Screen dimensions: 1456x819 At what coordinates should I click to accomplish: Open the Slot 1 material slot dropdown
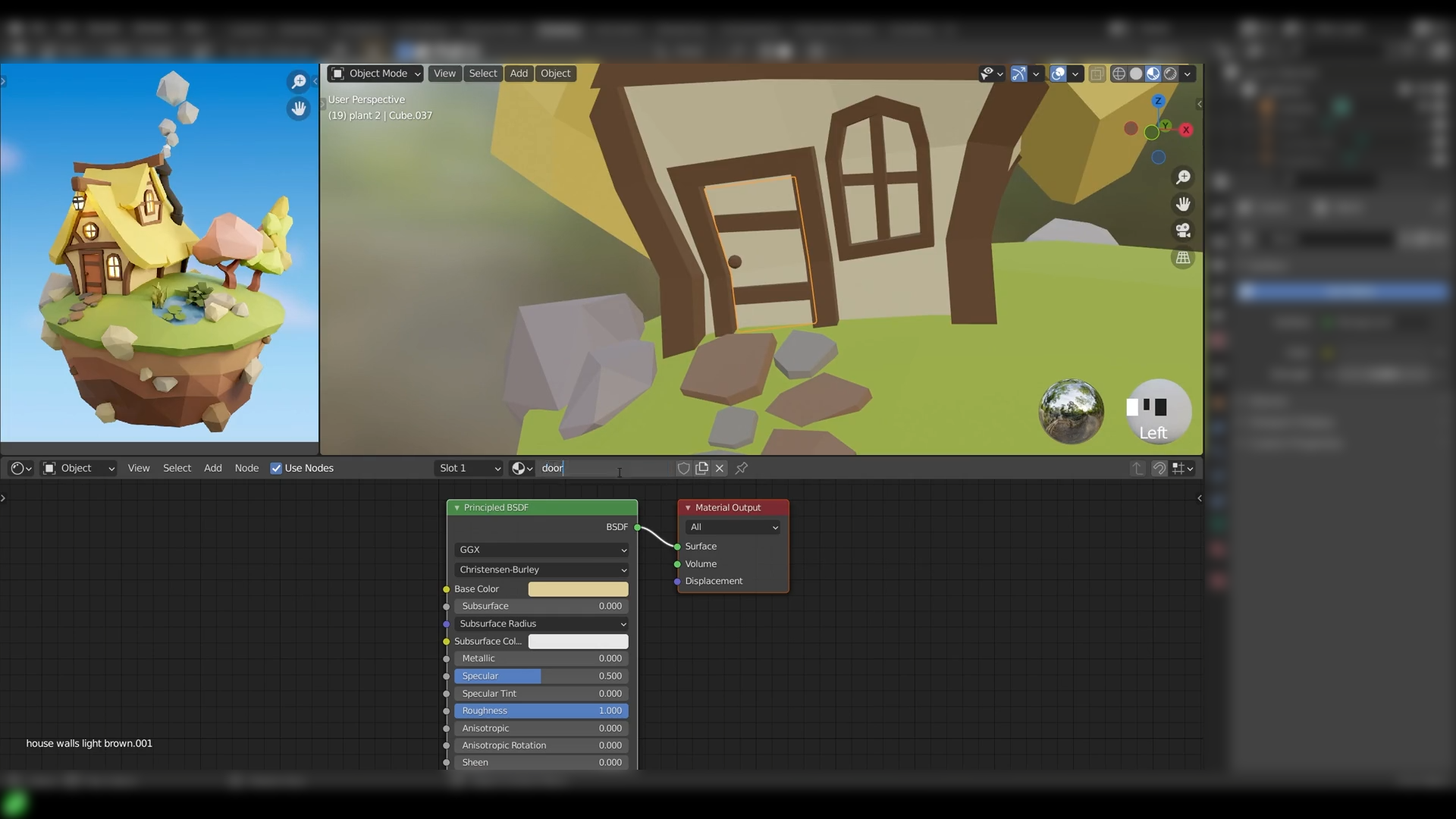click(x=468, y=468)
